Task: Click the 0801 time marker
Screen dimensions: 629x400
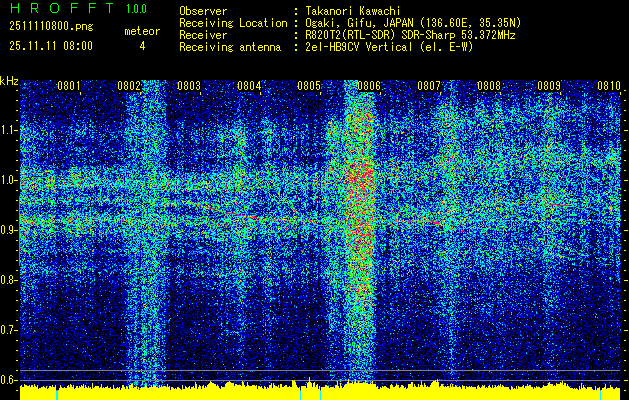Action: [x=68, y=85]
